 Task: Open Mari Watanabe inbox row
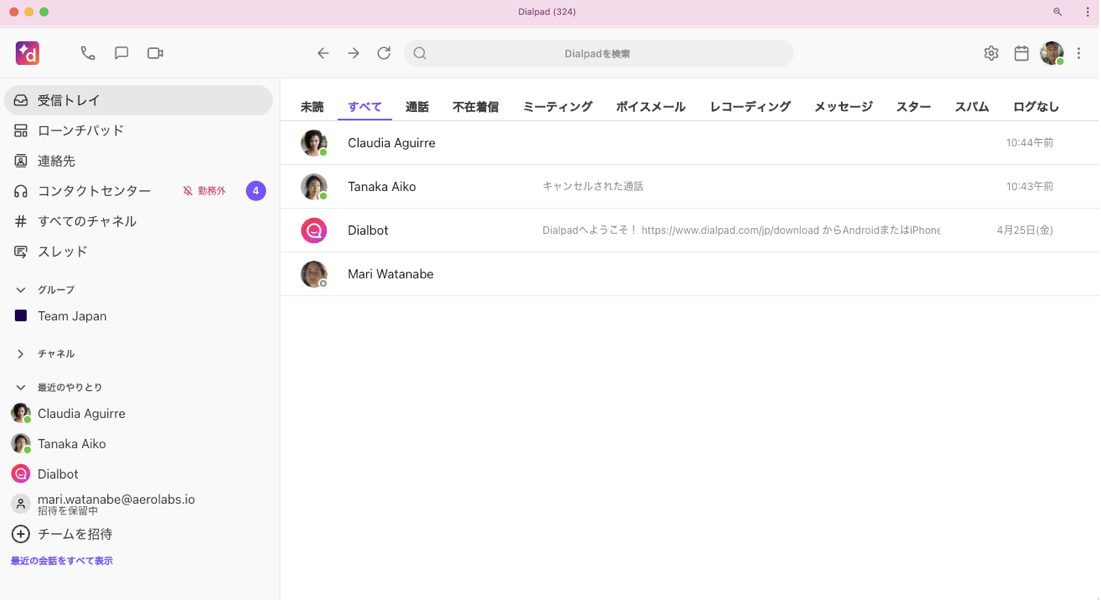tap(690, 273)
